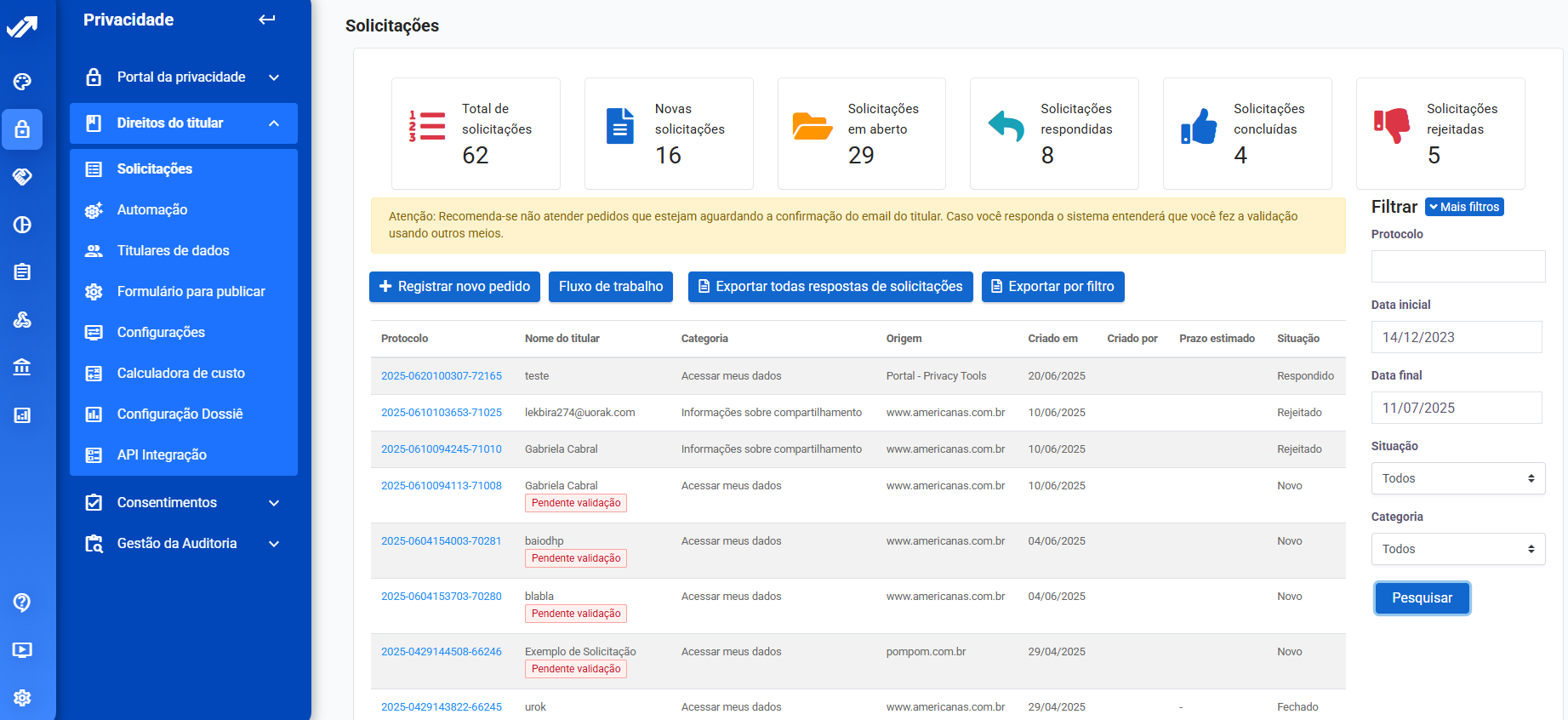Expand Mais filtros options
This screenshot has height=720, width=1568.
pyautogui.click(x=1463, y=207)
